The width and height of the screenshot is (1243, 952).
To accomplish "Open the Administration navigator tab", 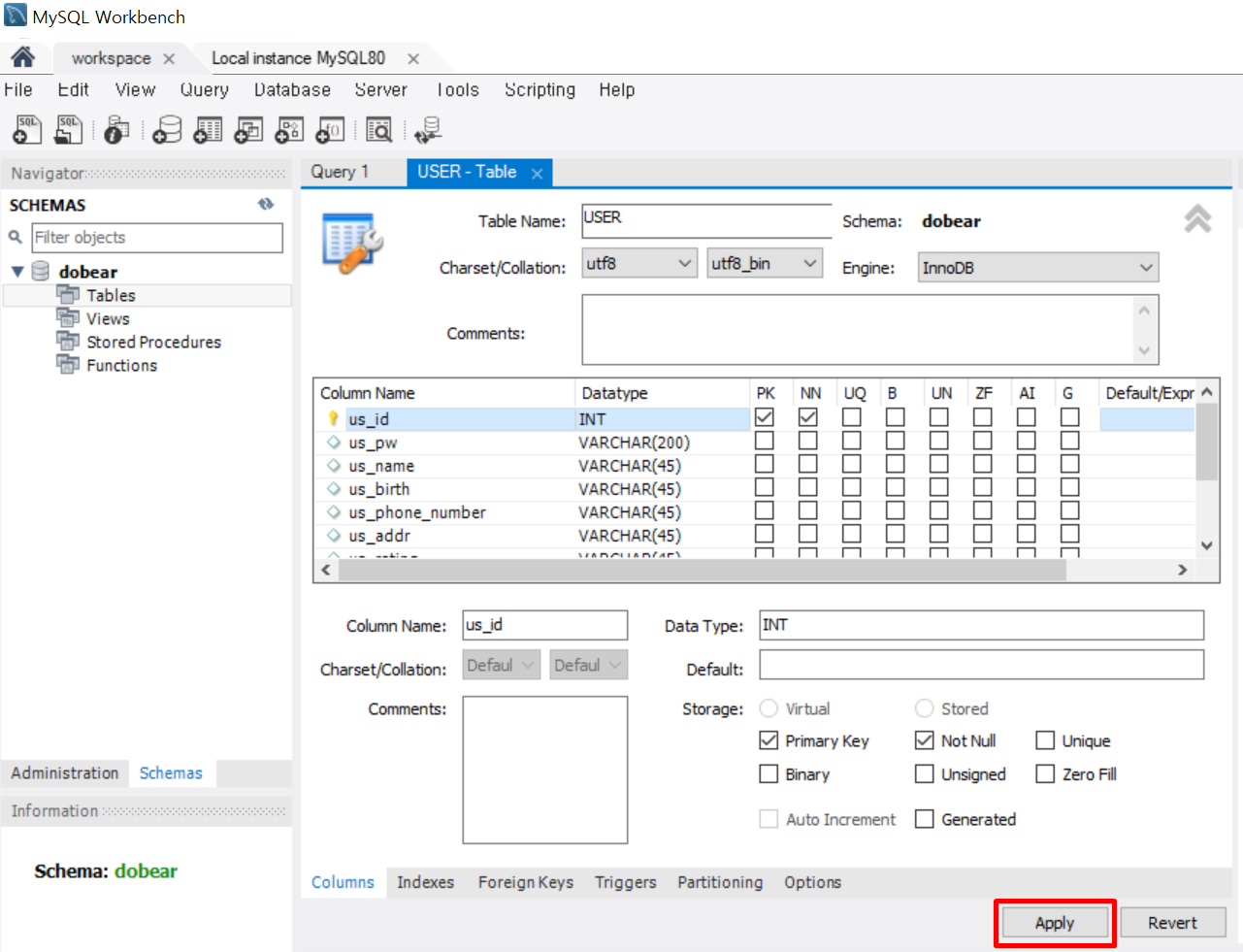I will [x=65, y=772].
